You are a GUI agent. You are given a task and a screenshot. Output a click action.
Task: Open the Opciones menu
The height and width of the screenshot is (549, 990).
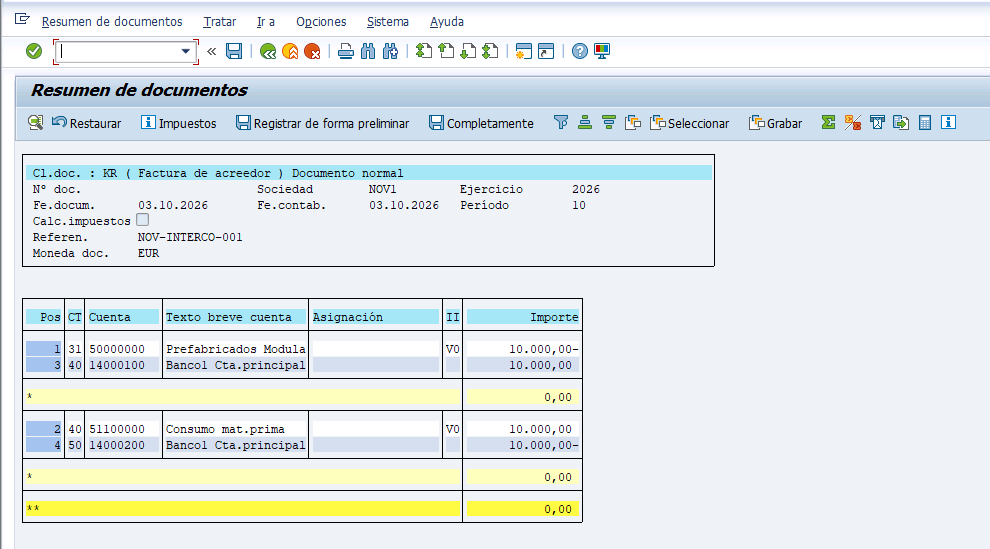tap(321, 21)
